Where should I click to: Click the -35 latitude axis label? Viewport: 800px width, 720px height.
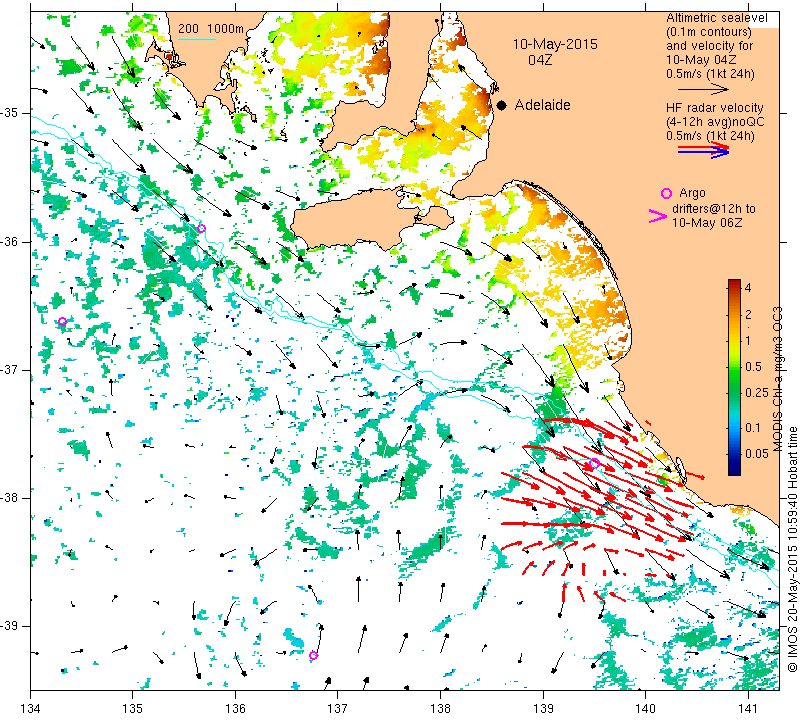[9, 113]
